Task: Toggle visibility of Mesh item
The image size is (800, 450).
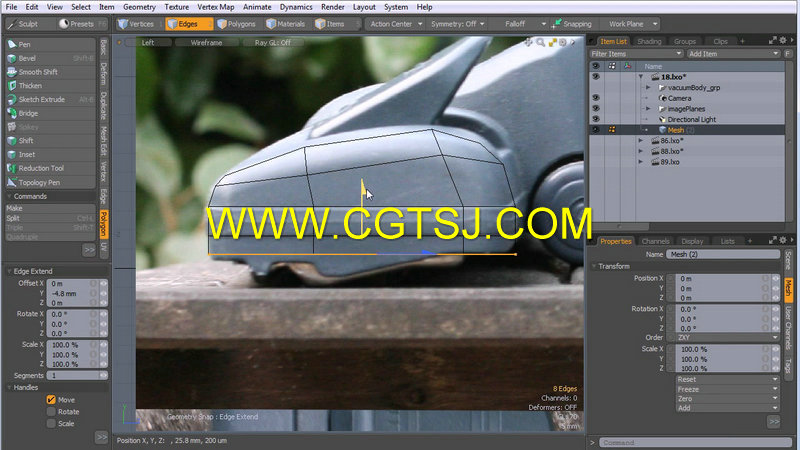Action: coord(595,130)
